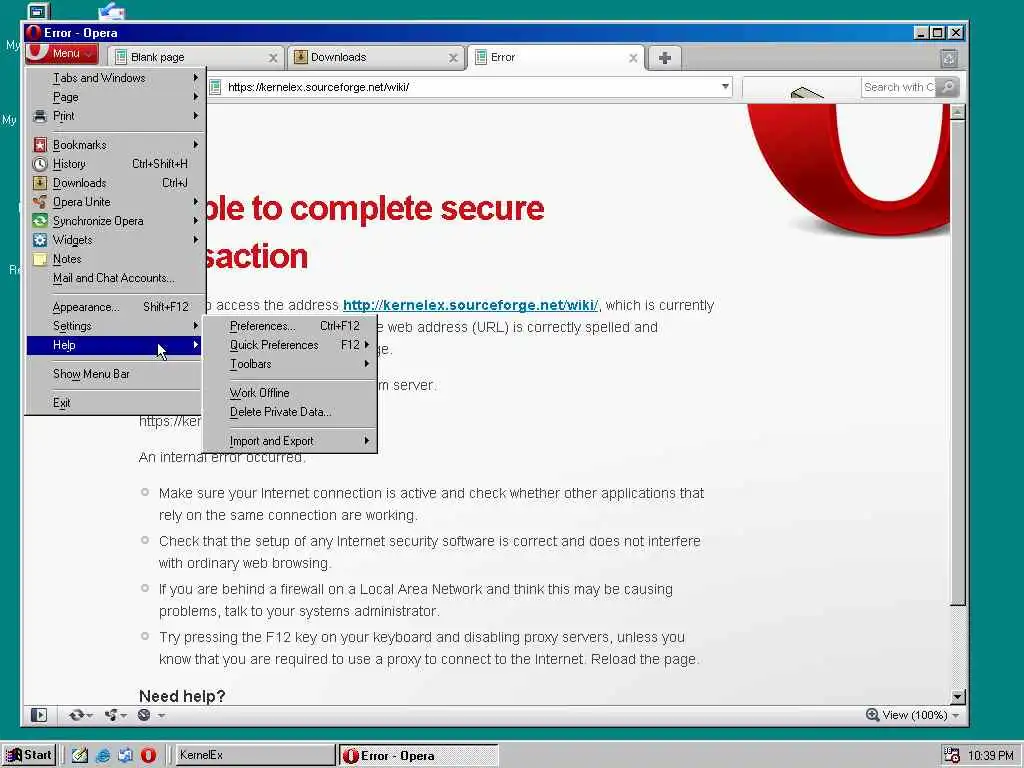1024x768 pixels.
Task: Open Appearance from the menu
Action: click(x=116, y=306)
